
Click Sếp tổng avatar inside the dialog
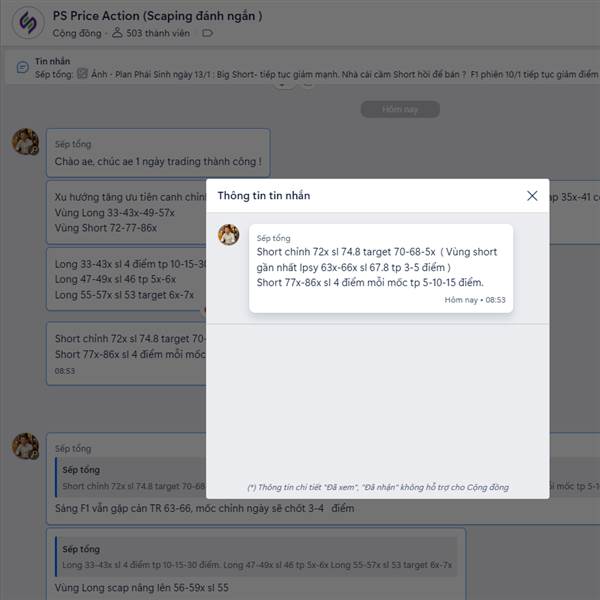click(x=228, y=235)
